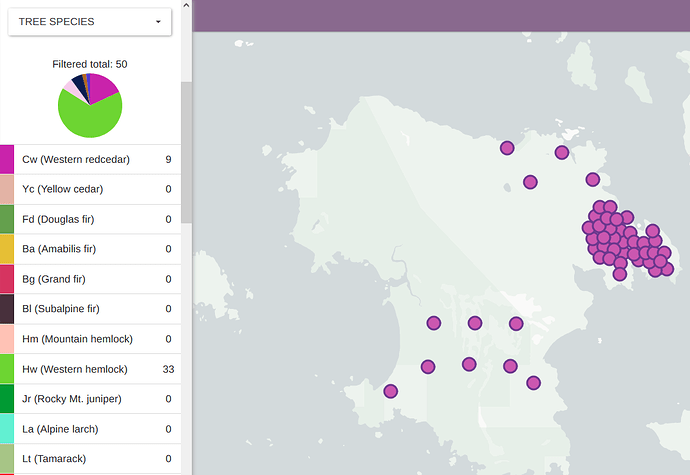This screenshot has width=690, height=475.
Task: Click the bottommost marker in the southern group
Action: 533,382
